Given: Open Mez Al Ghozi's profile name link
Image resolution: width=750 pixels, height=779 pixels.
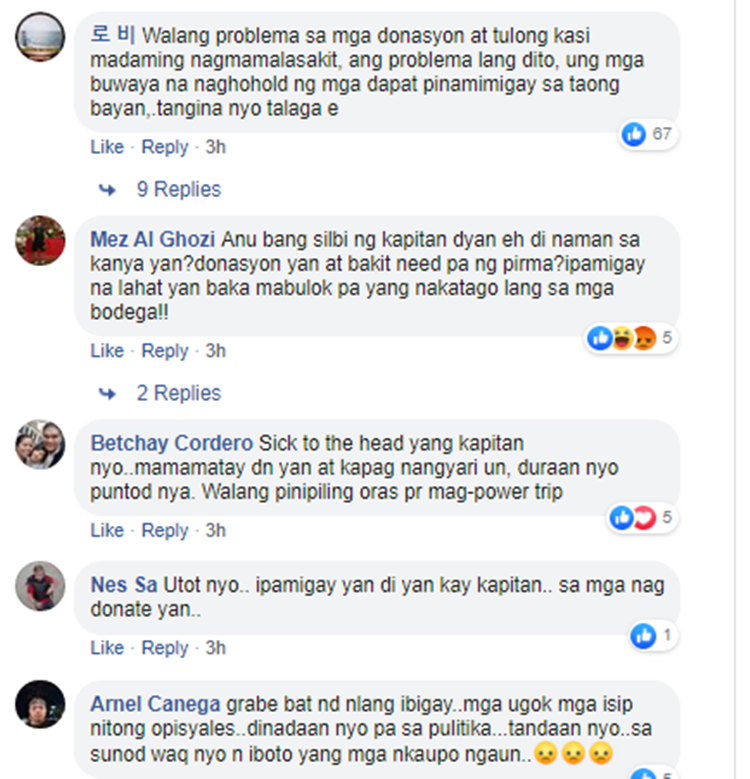Looking at the screenshot, I should [152, 239].
